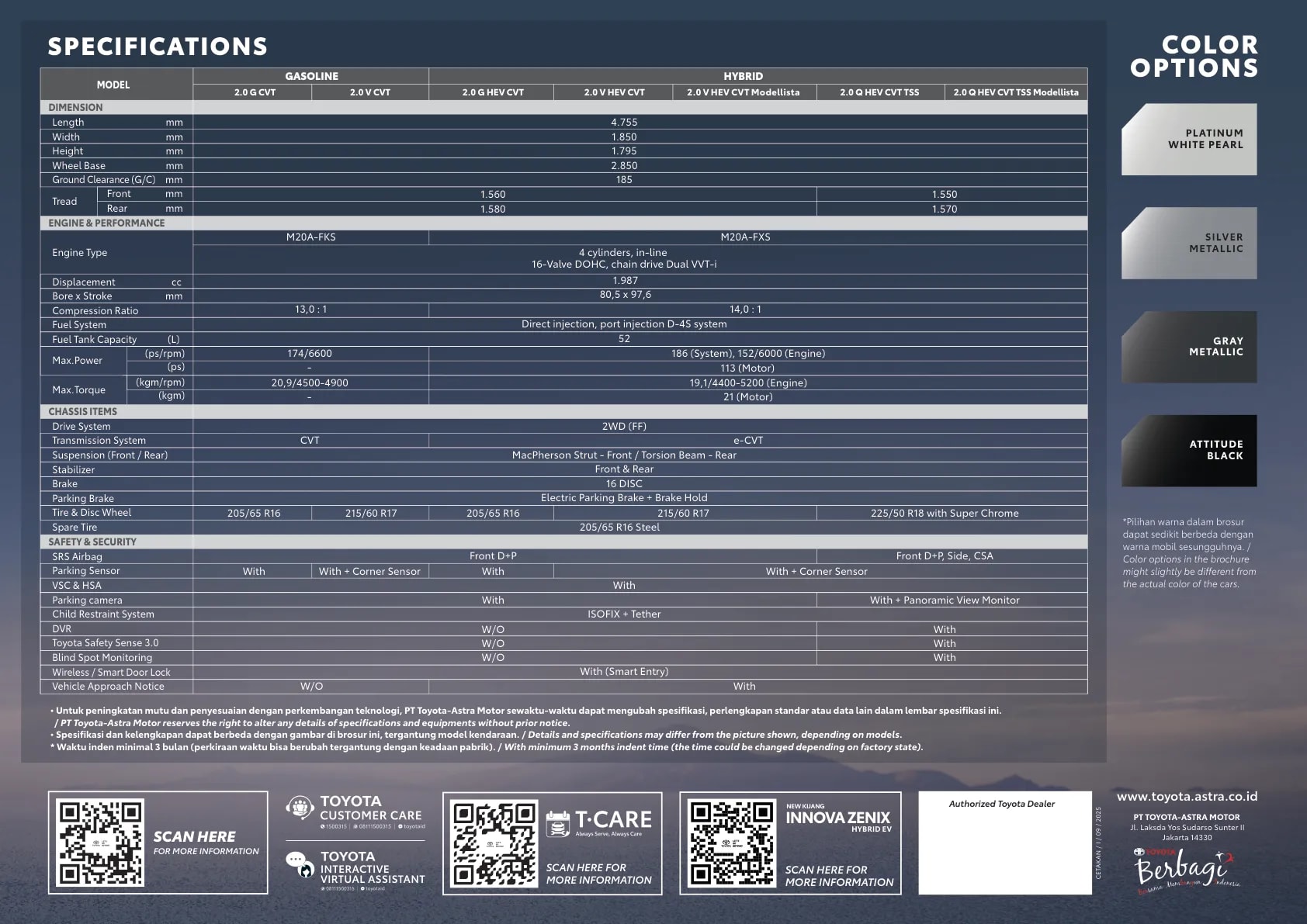Click the "SPECIFICATIONS" heading

coord(158,47)
